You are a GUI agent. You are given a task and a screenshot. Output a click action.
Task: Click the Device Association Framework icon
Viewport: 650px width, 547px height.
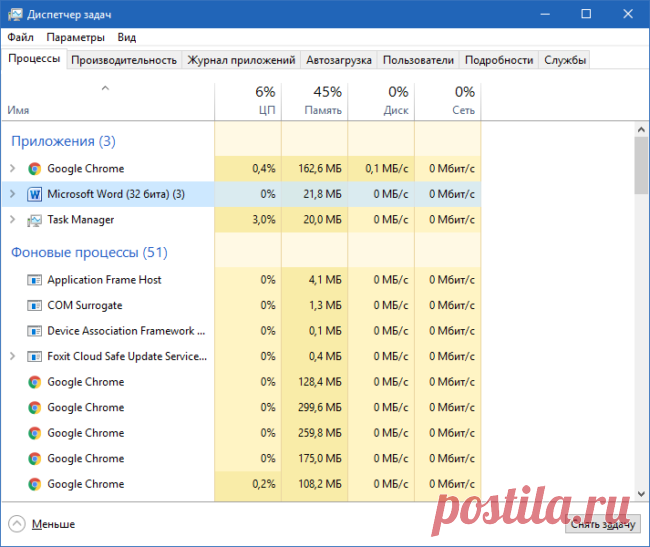pyautogui.click(x=35, y=332)
